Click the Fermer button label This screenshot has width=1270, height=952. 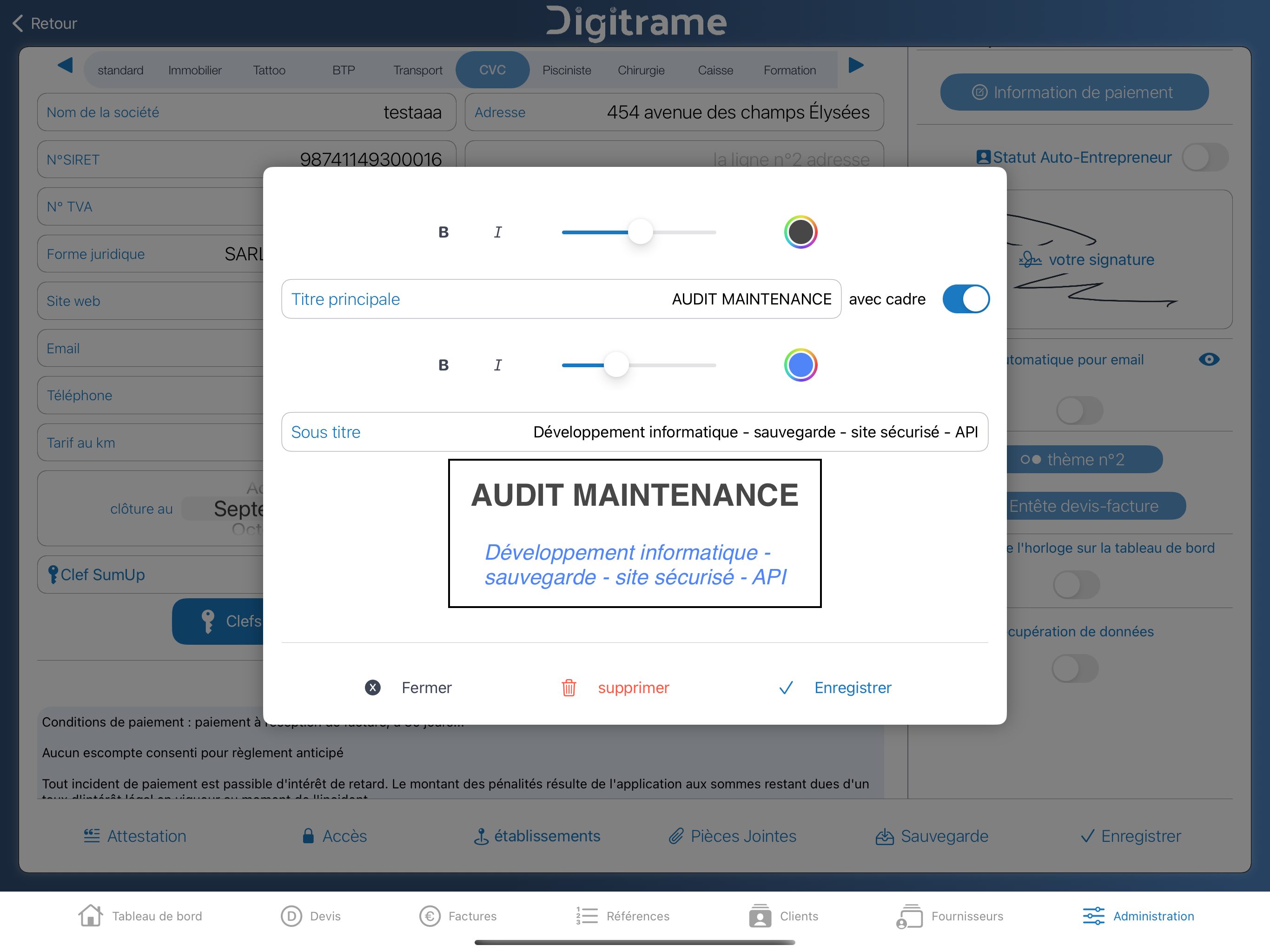click(427, 688)
